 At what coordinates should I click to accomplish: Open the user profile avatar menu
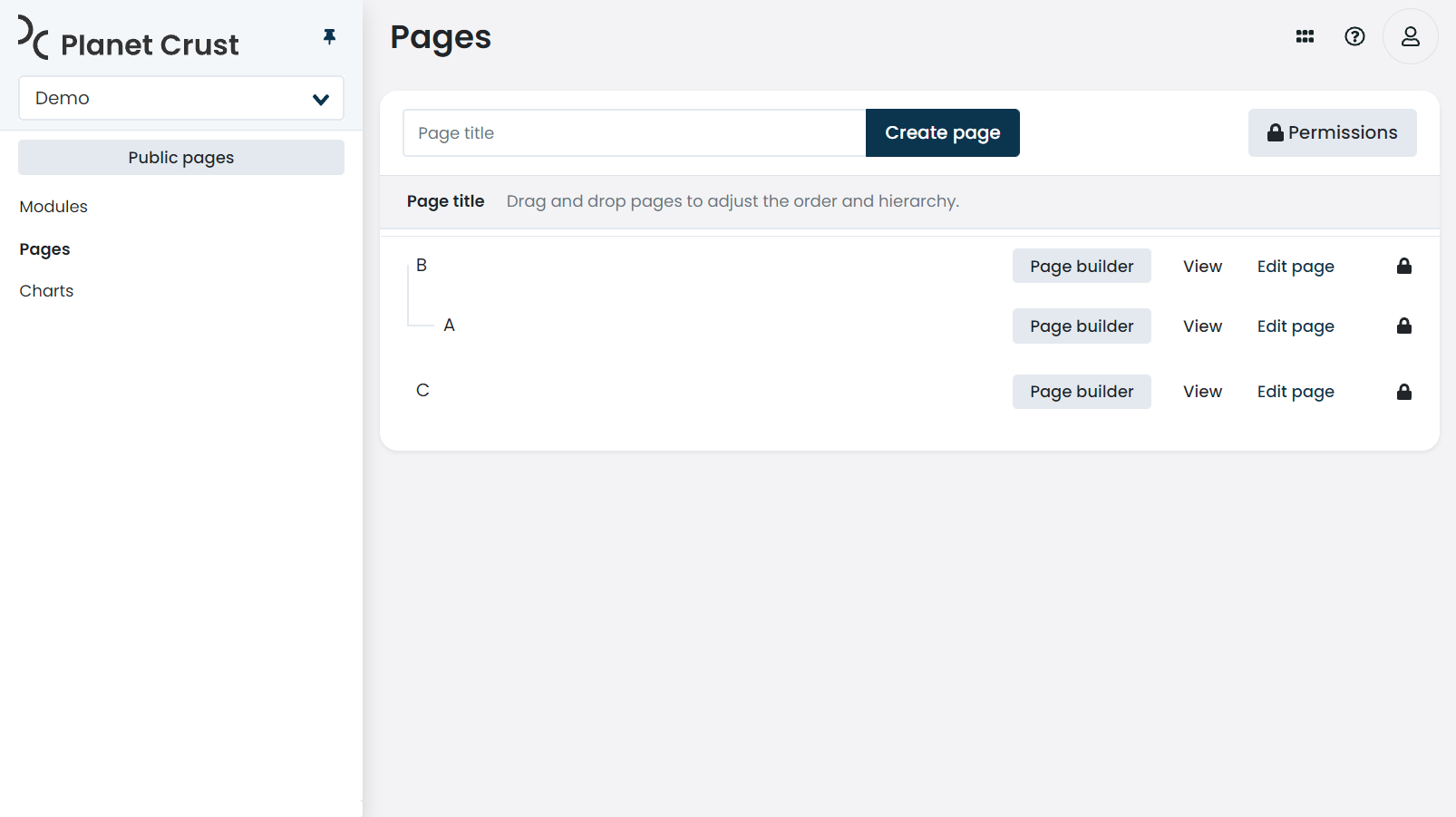pyautogui.click(x=1410, y=36)
